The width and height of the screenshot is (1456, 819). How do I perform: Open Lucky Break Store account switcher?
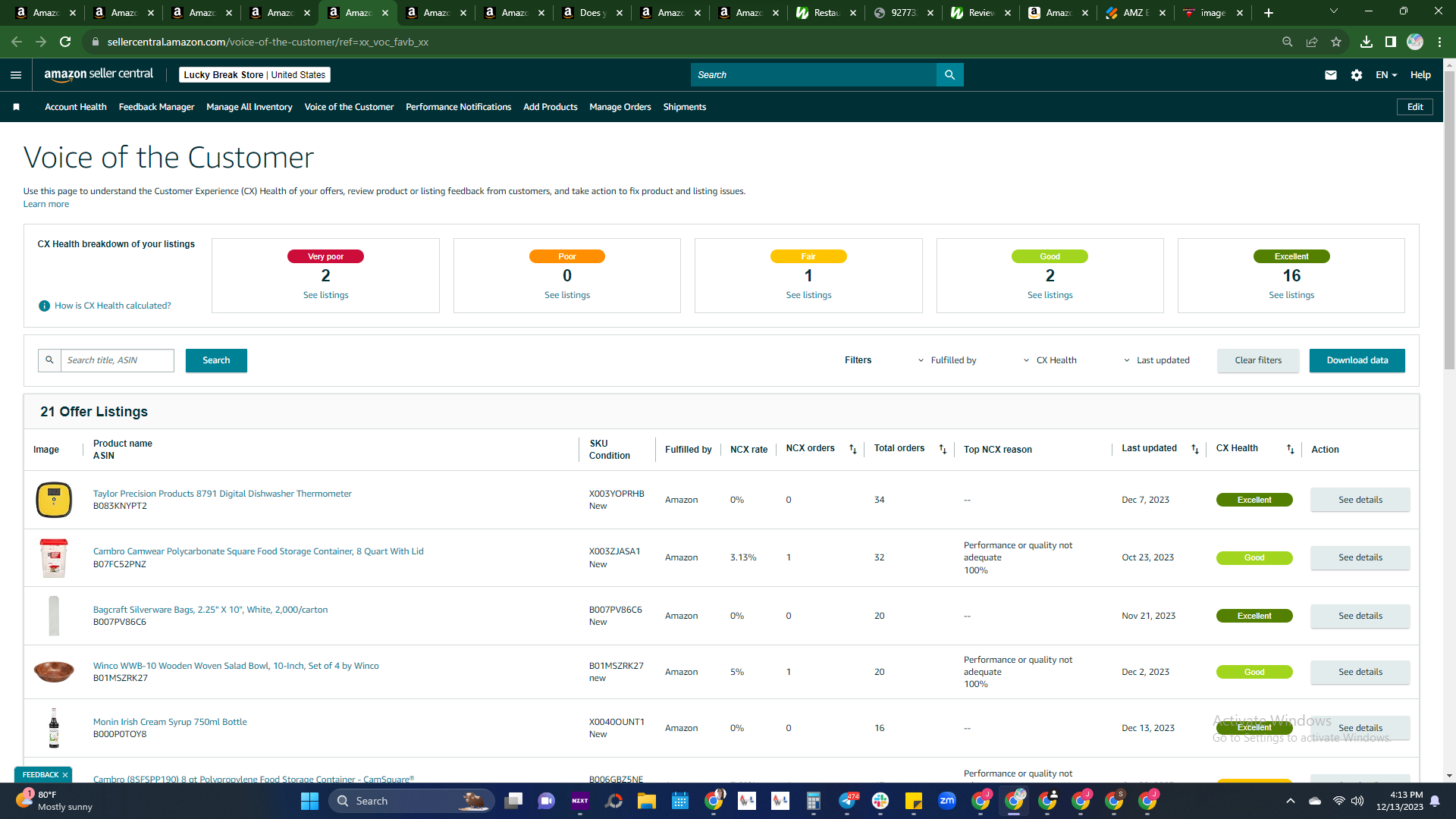pos(255,74)
